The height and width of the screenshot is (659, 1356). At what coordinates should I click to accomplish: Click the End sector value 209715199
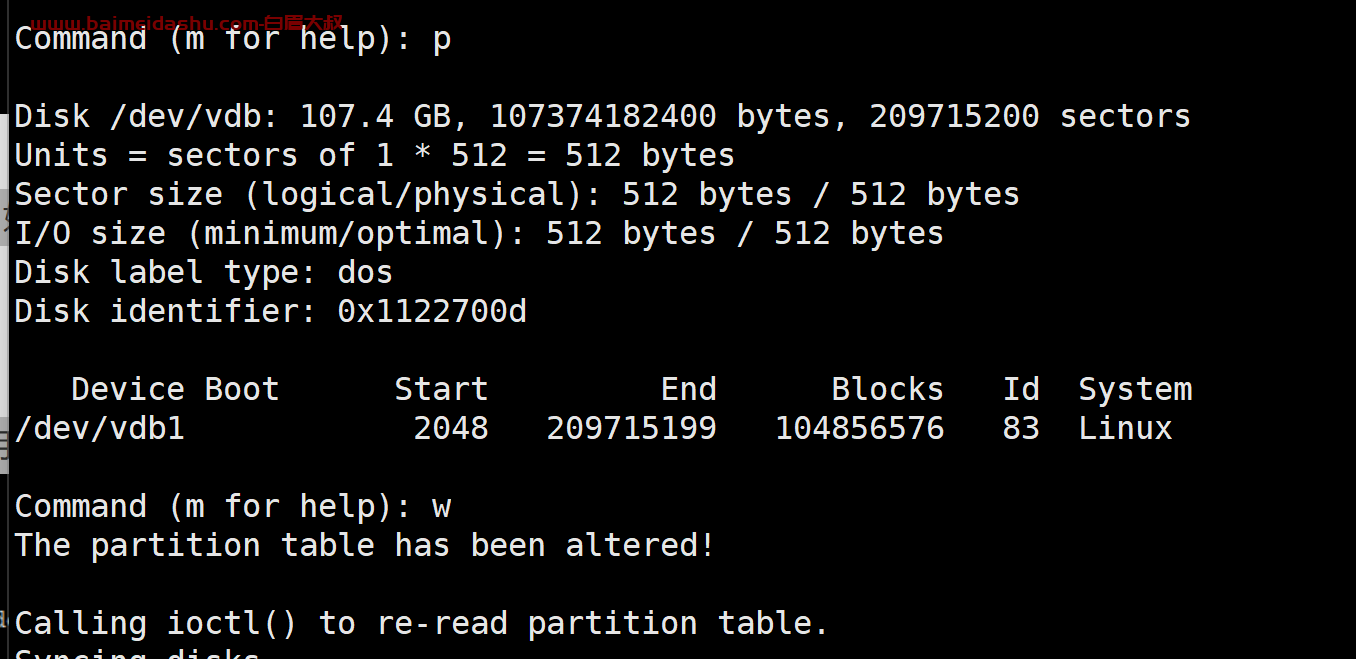(631, 429)
